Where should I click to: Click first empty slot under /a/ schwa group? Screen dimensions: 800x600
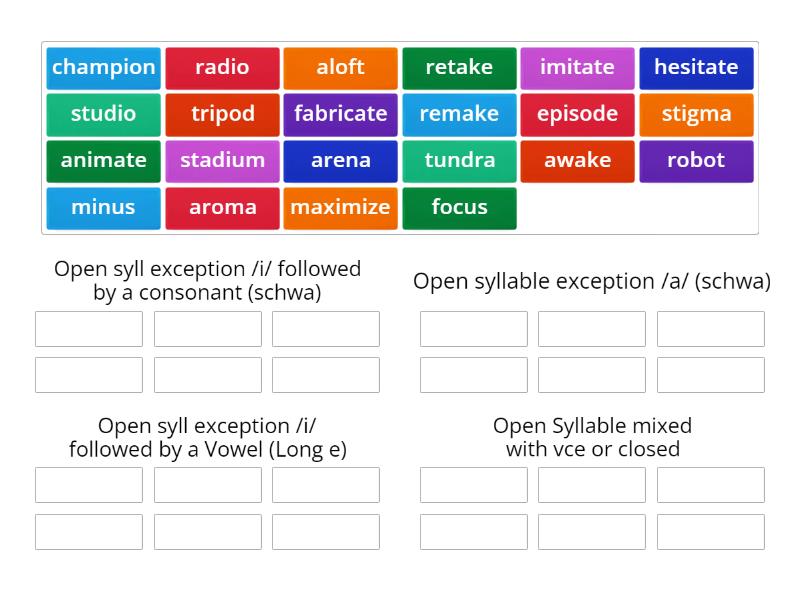(474, 329)
